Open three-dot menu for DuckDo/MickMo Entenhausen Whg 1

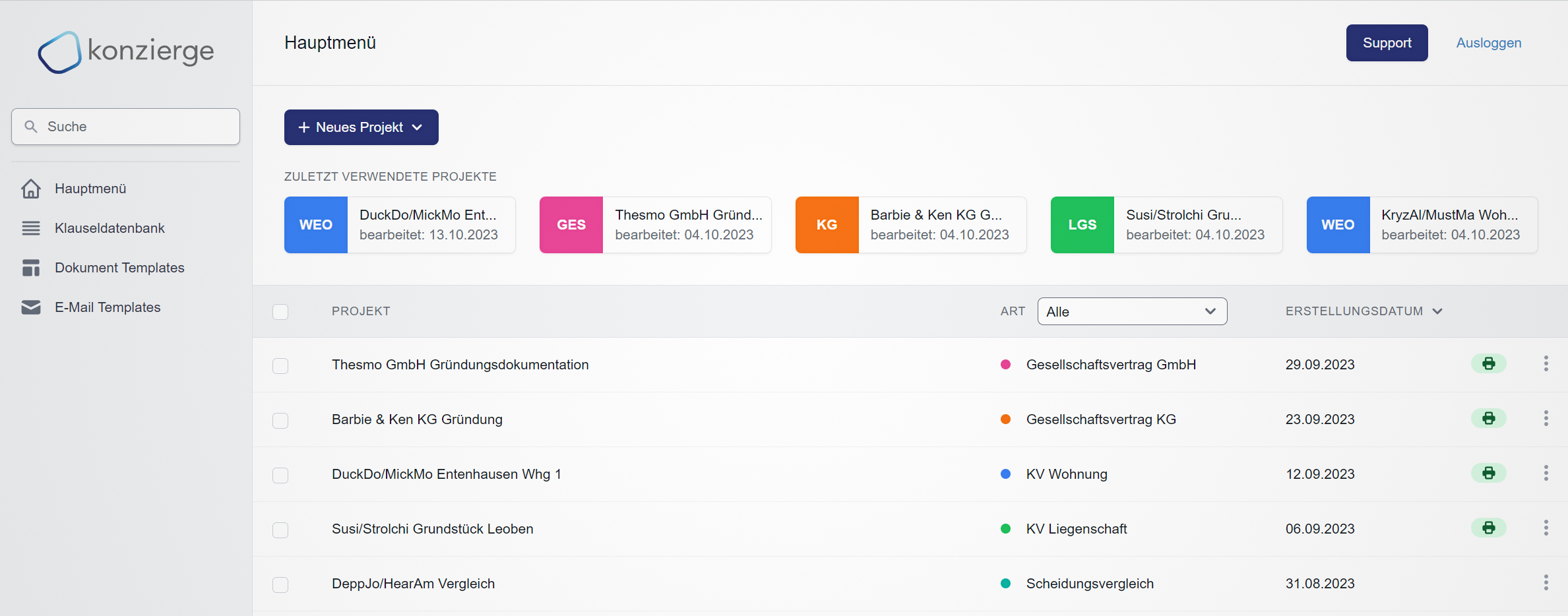1546,474
